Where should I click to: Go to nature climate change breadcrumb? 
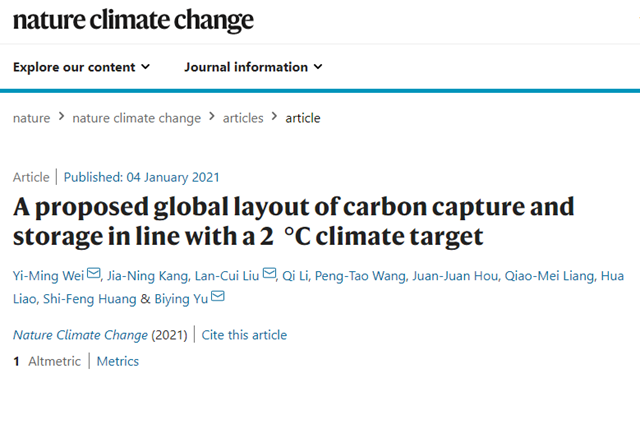click(x=137, y=118)
